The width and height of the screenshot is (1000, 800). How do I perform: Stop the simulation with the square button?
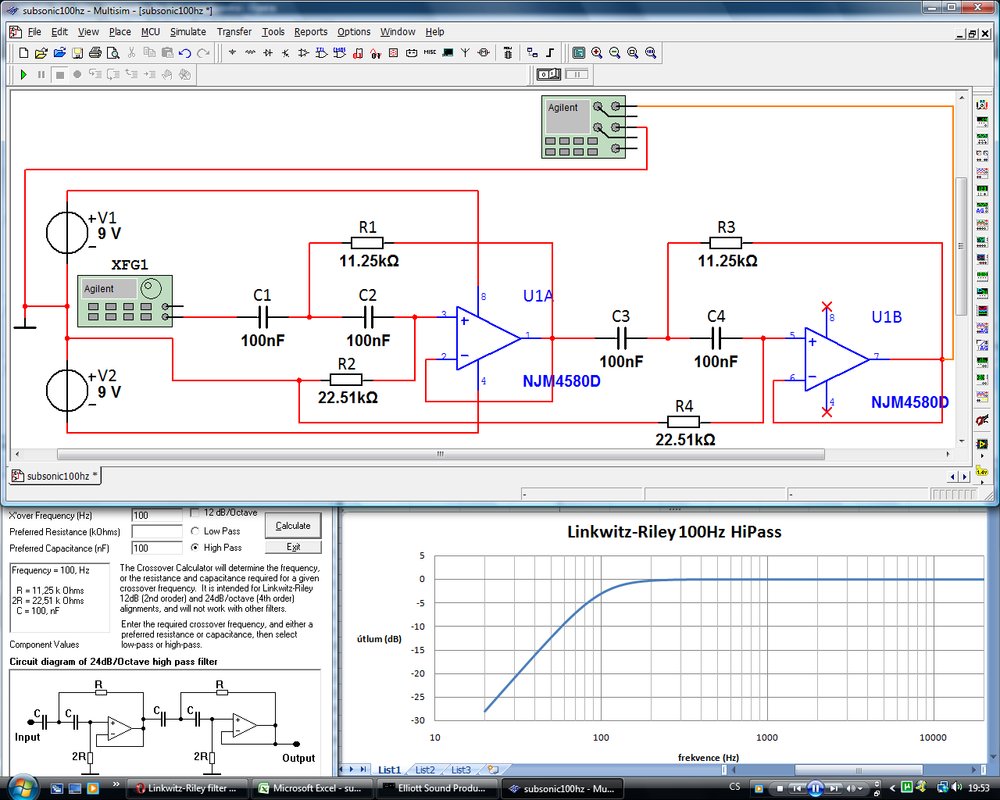tap(59, 75)
